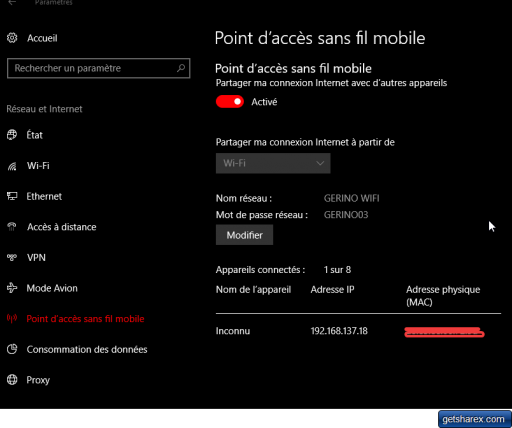This screenshot has width=512, height=428.
Task: Click the Accueil gear icon
Action: pyautogui.click(x=12, y=38)
